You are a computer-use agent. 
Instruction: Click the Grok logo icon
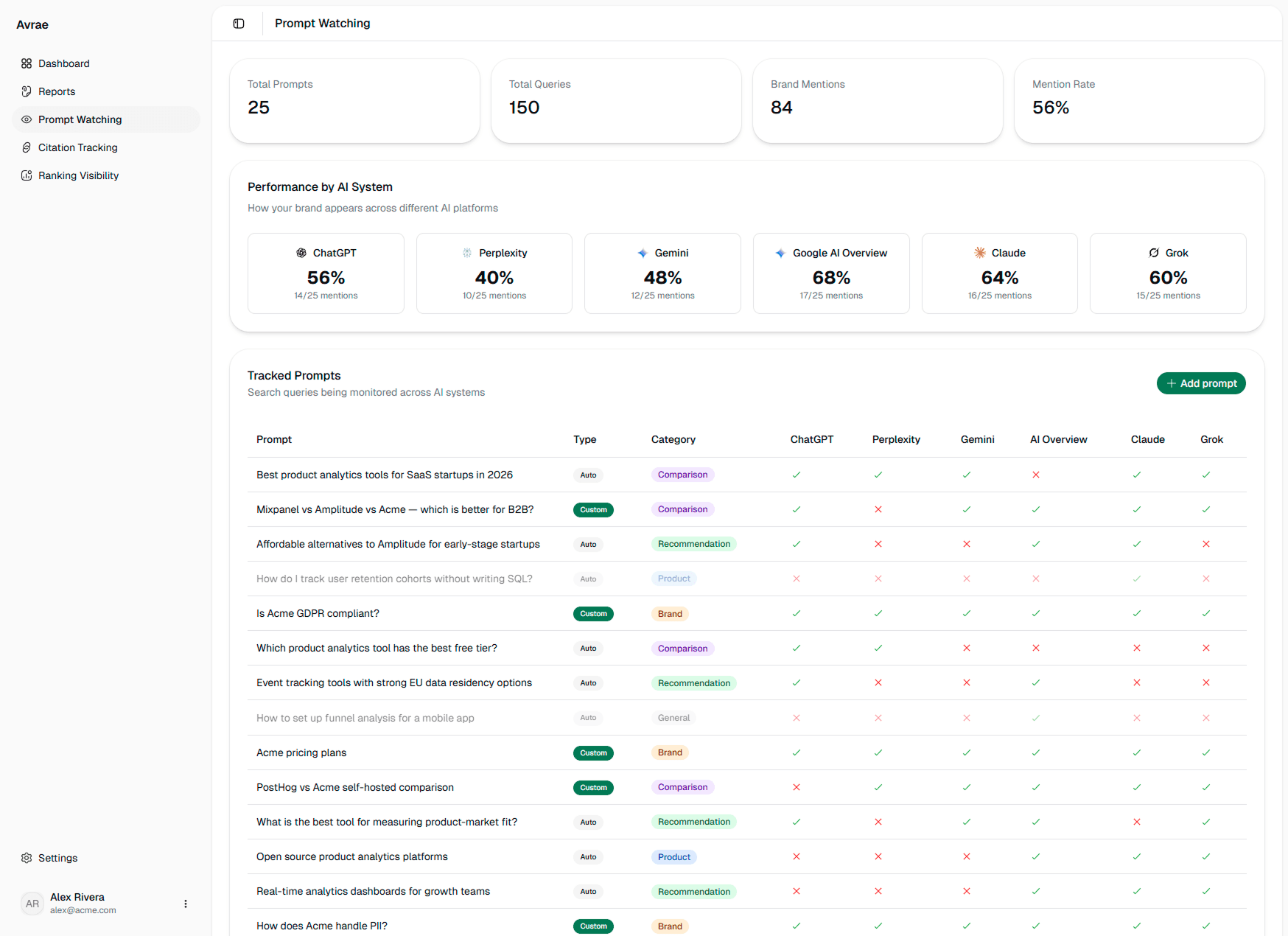tap(1154, 253)
